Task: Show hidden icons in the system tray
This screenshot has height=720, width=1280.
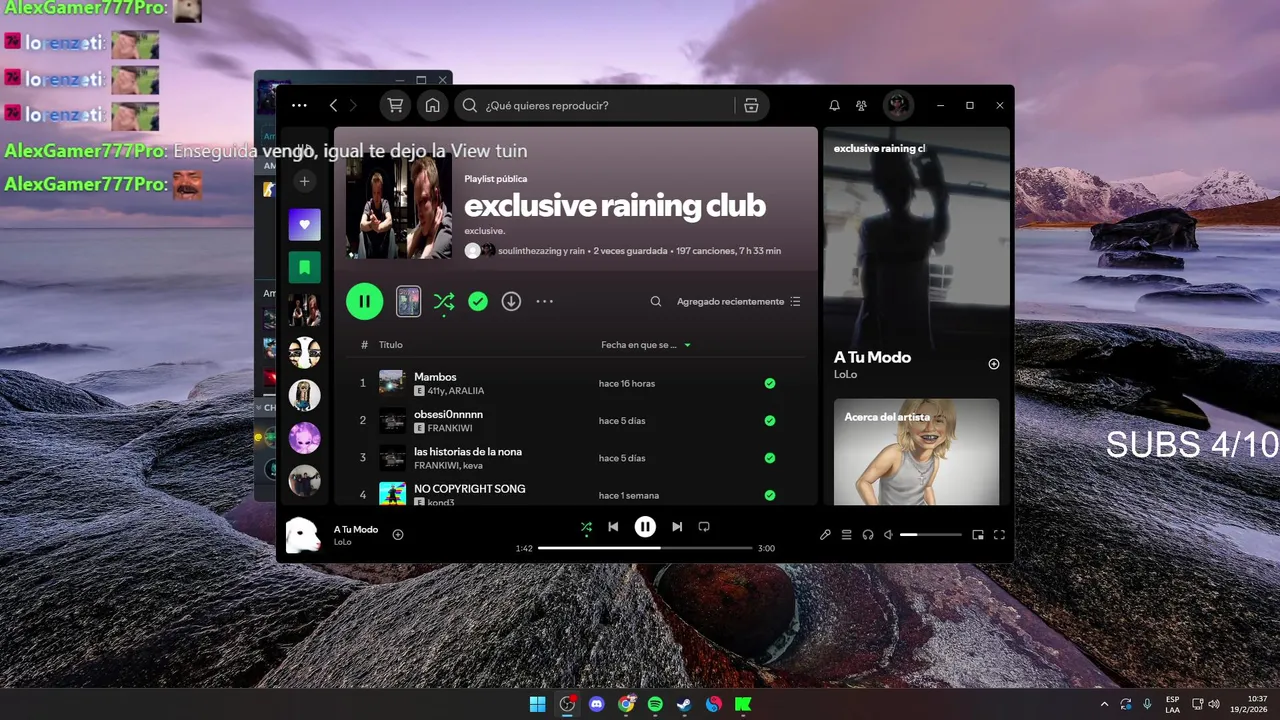Action: (x=1104, y=704)
